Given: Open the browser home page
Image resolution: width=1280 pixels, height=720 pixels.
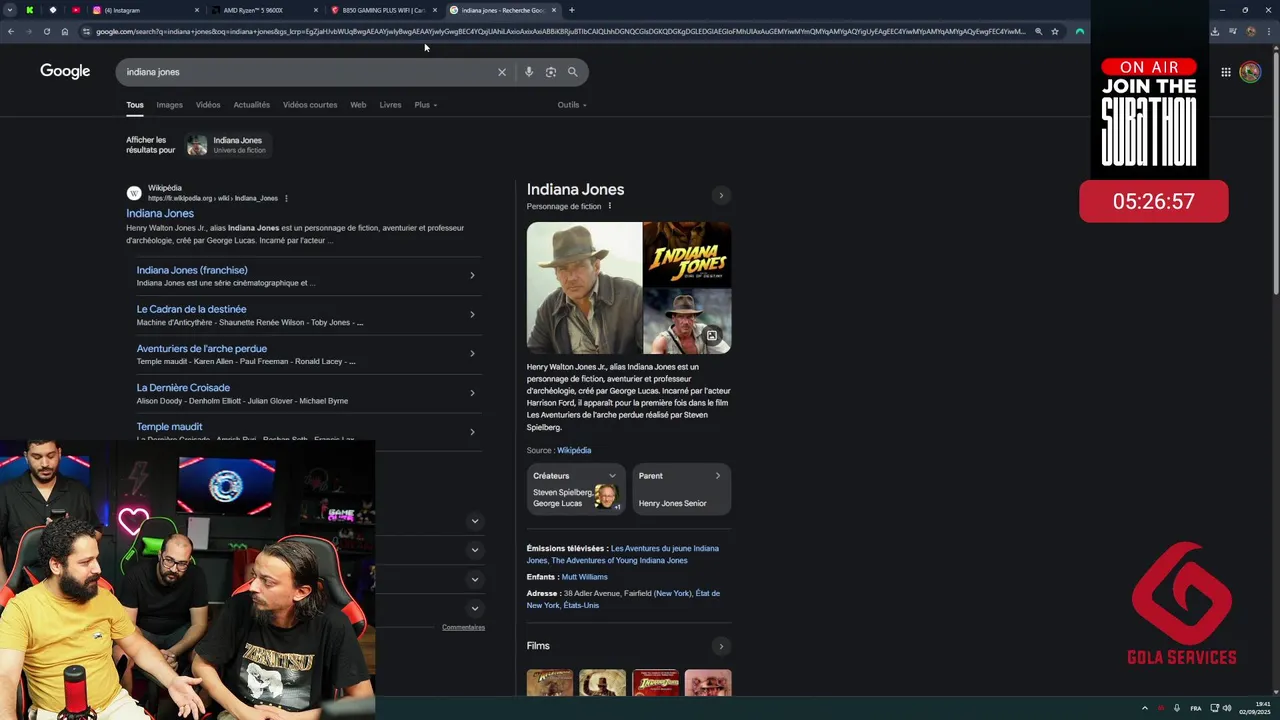Looking at the screenshot, I should pyautogui.click(x=64, y=31).
